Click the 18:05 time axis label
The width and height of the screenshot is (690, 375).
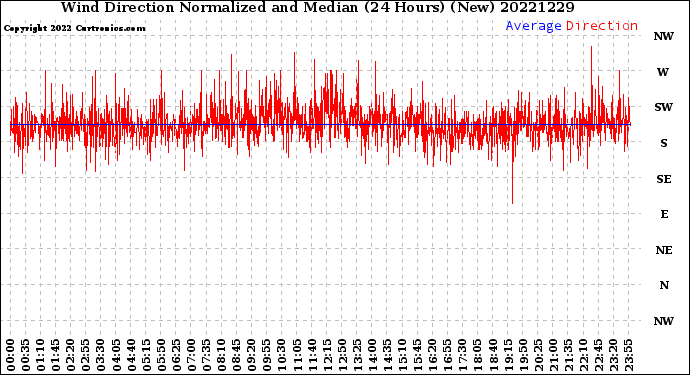pos(477,355)
